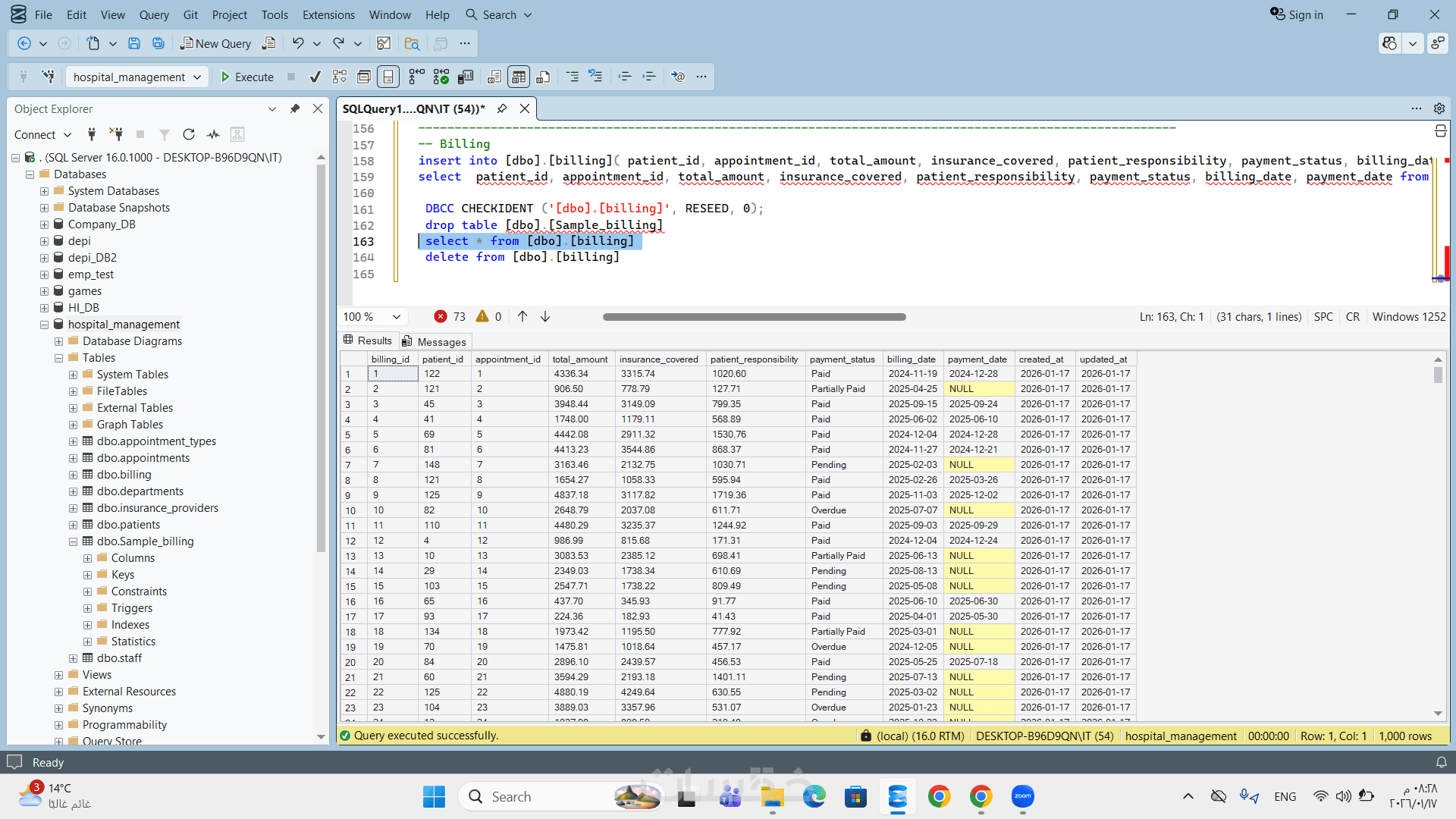The width and height of the screenshot is (1456, 819).
Task: Open the Query menu
Action: pyautogui.click(x=154, y=14)
